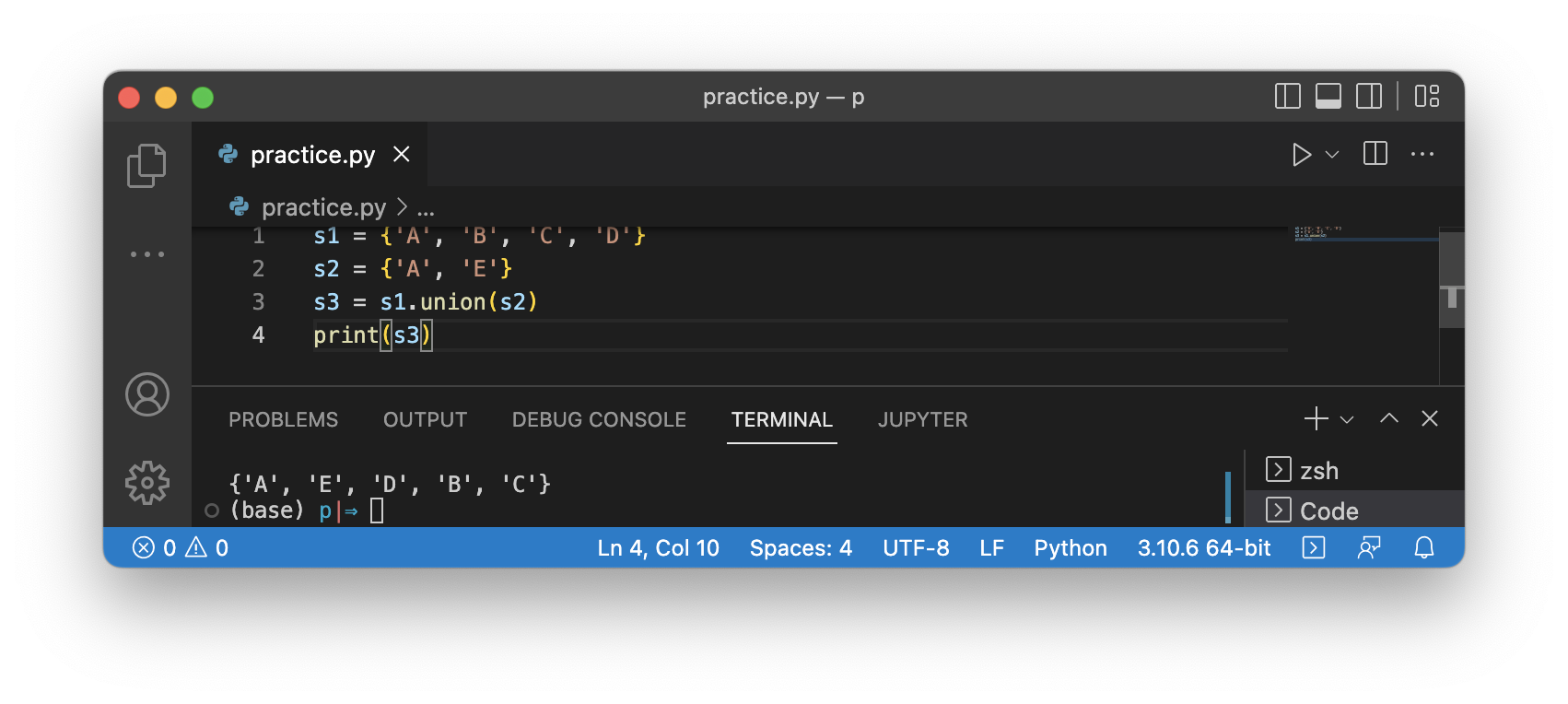Open the Explorer view in activity bar
The width and height of the screenshot is (1568, 704).
click(146, 166)
